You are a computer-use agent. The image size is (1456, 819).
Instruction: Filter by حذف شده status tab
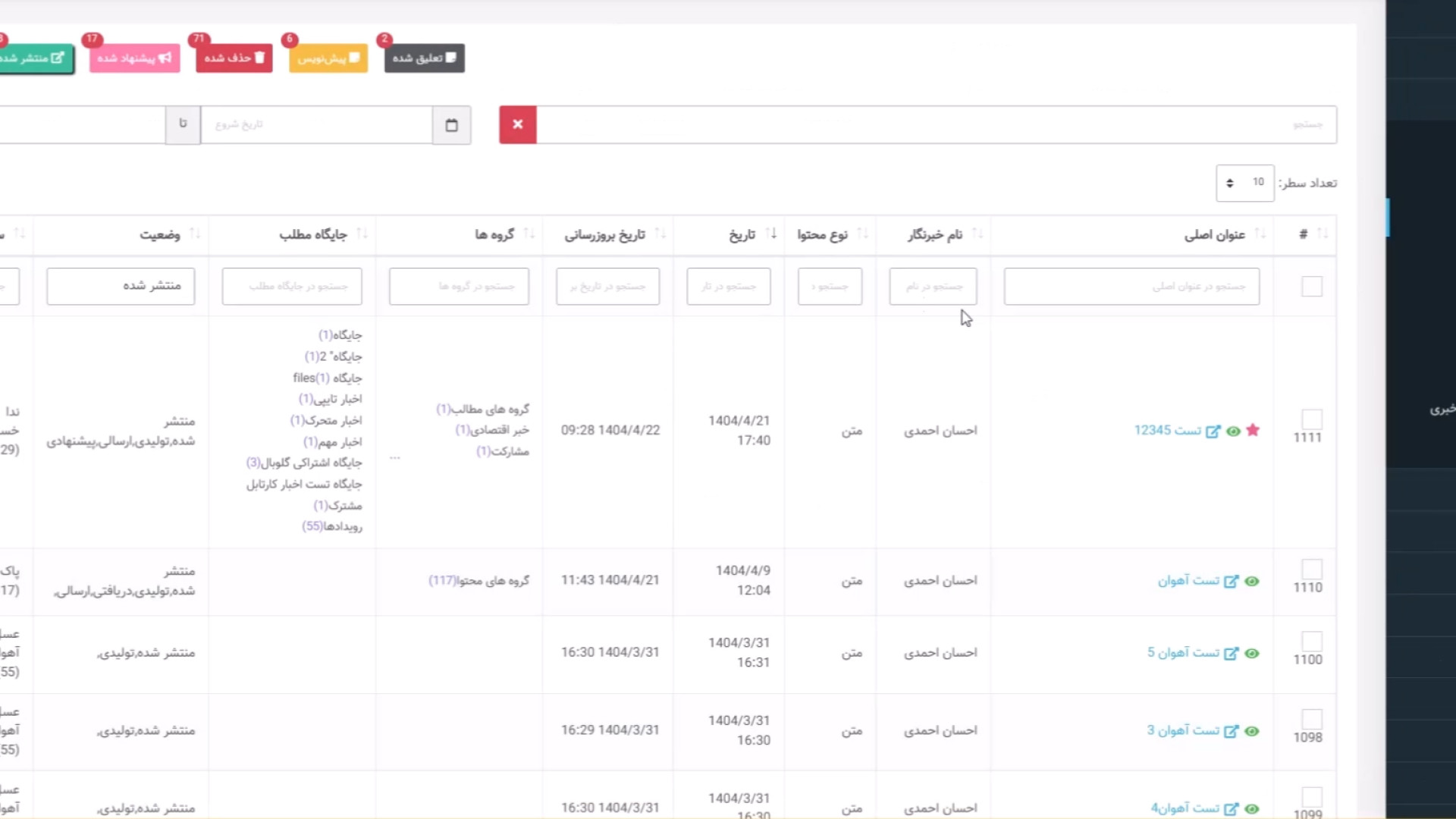tap(234, 58)
